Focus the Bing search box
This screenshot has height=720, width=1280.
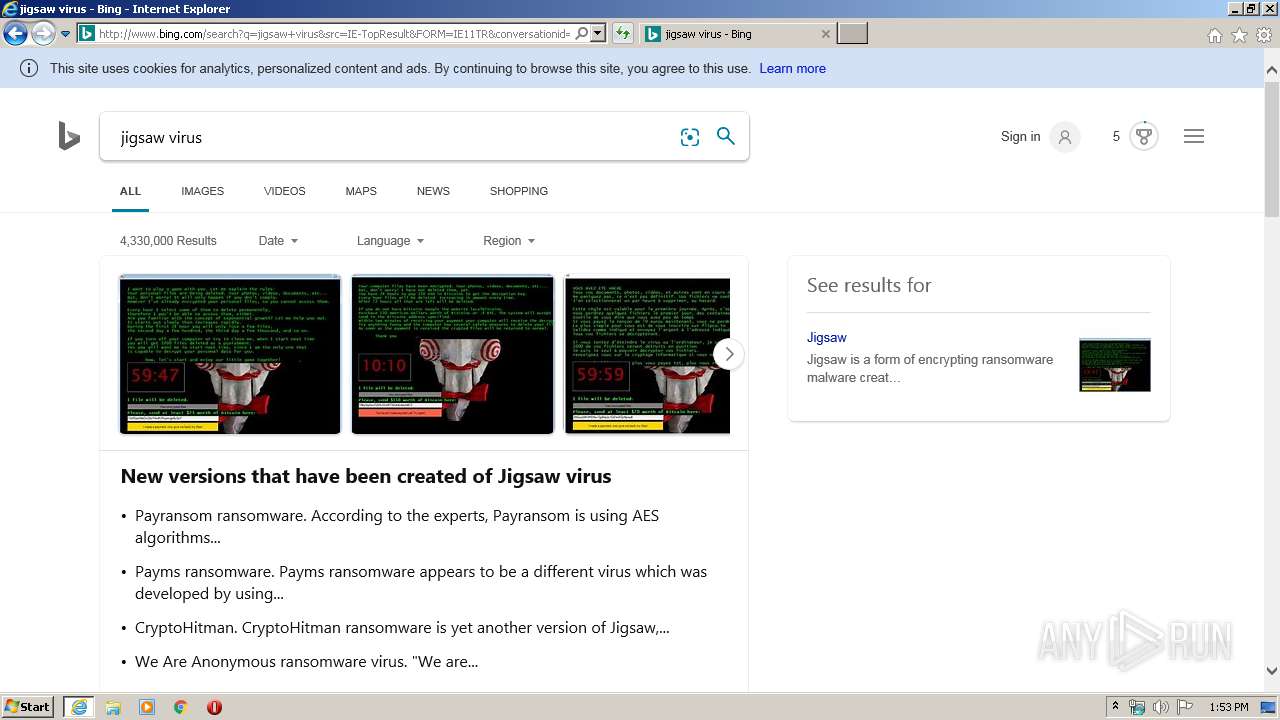[x=390, y=137]
